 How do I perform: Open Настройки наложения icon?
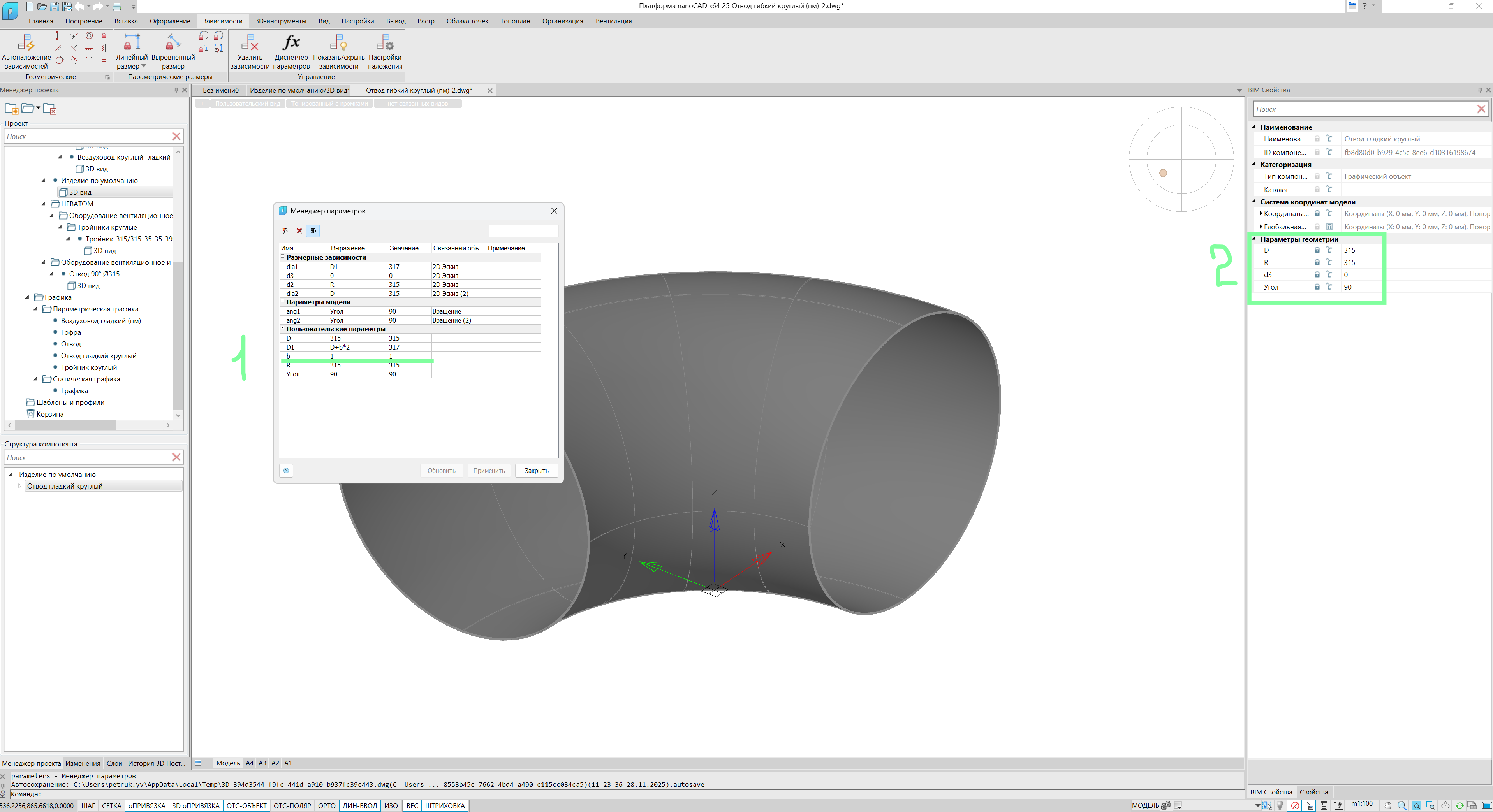pyautogui.click(x=385, y=44)
